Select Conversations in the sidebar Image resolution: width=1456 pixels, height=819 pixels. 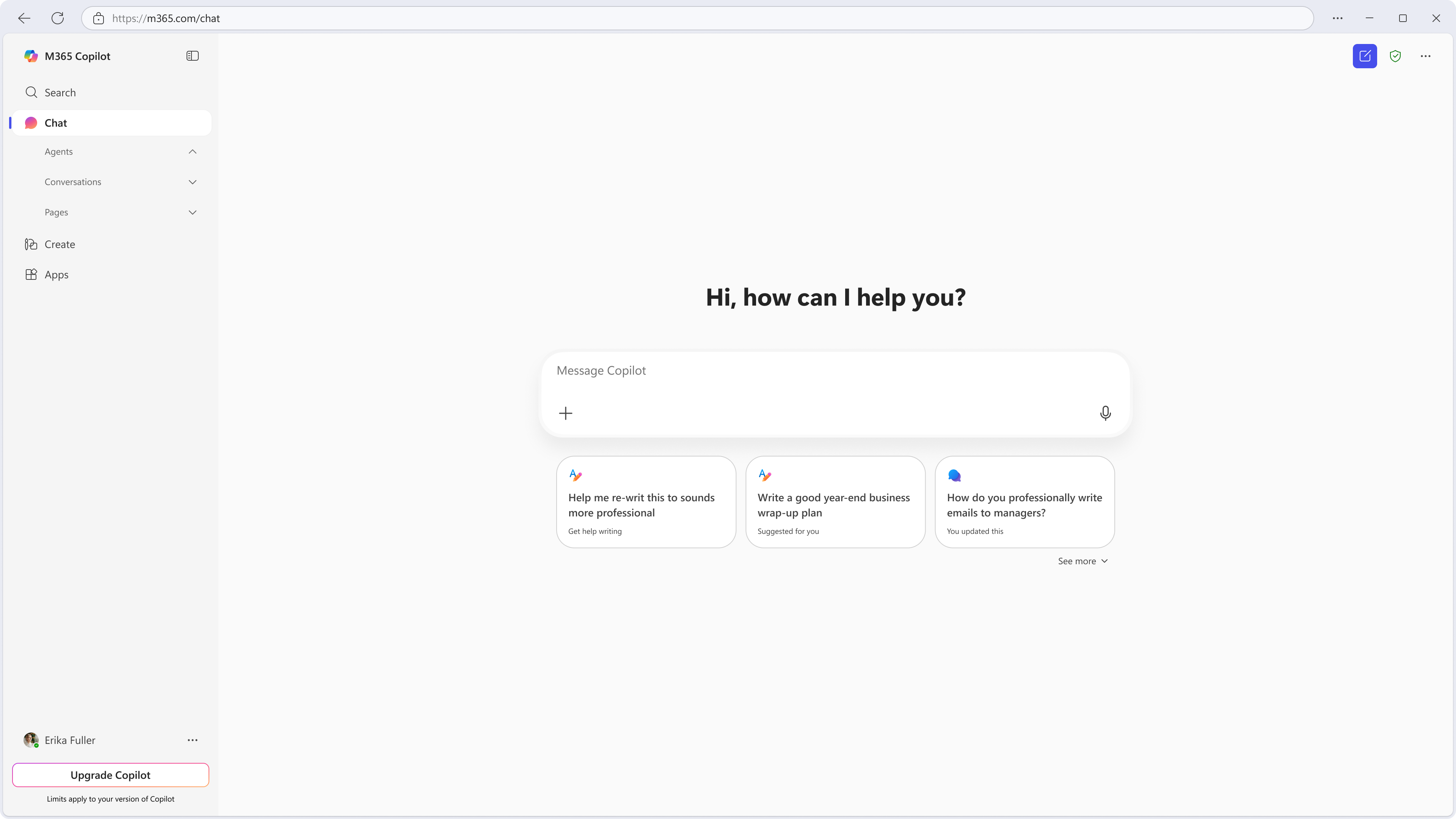click(73, 182)
